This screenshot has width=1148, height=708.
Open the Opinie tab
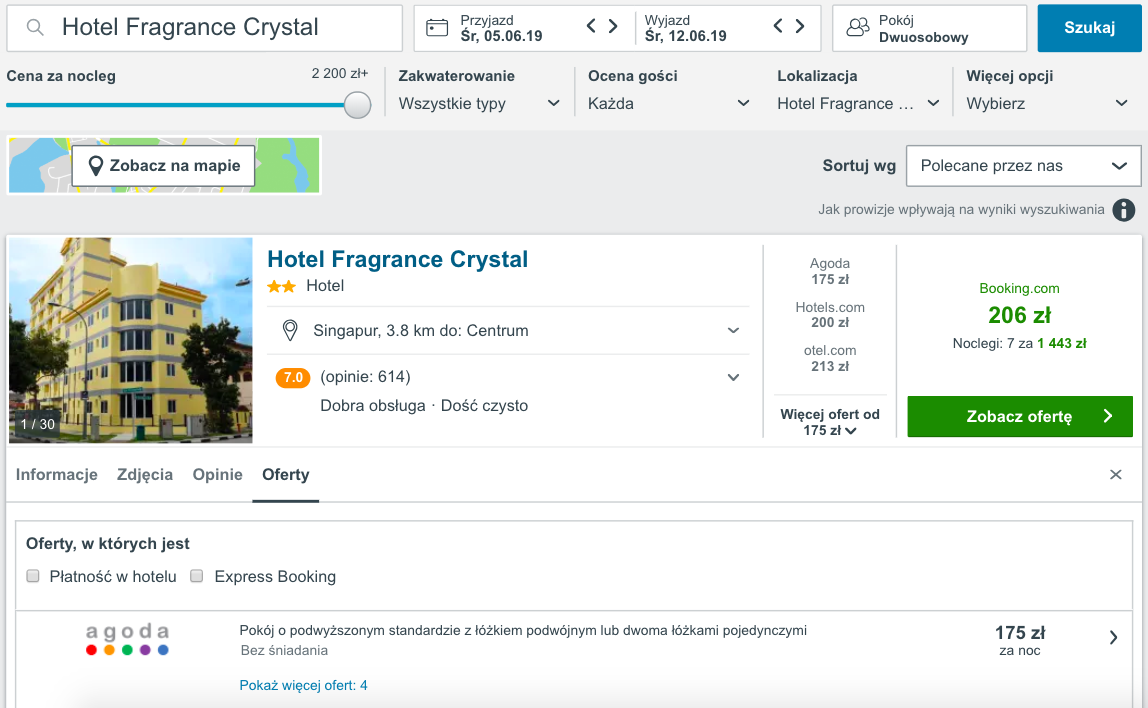217,475
